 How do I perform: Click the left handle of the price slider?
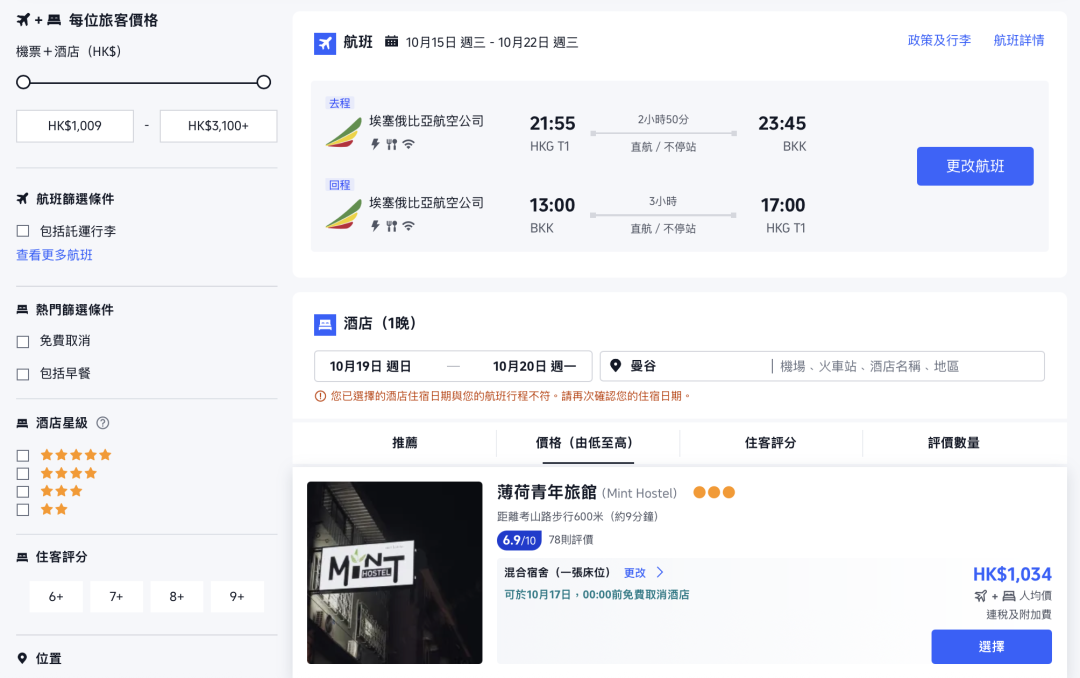[x=22, y=82]
